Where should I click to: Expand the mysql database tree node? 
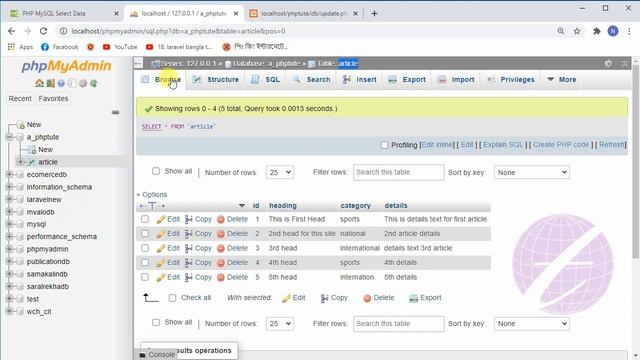[x=9, y=224]
